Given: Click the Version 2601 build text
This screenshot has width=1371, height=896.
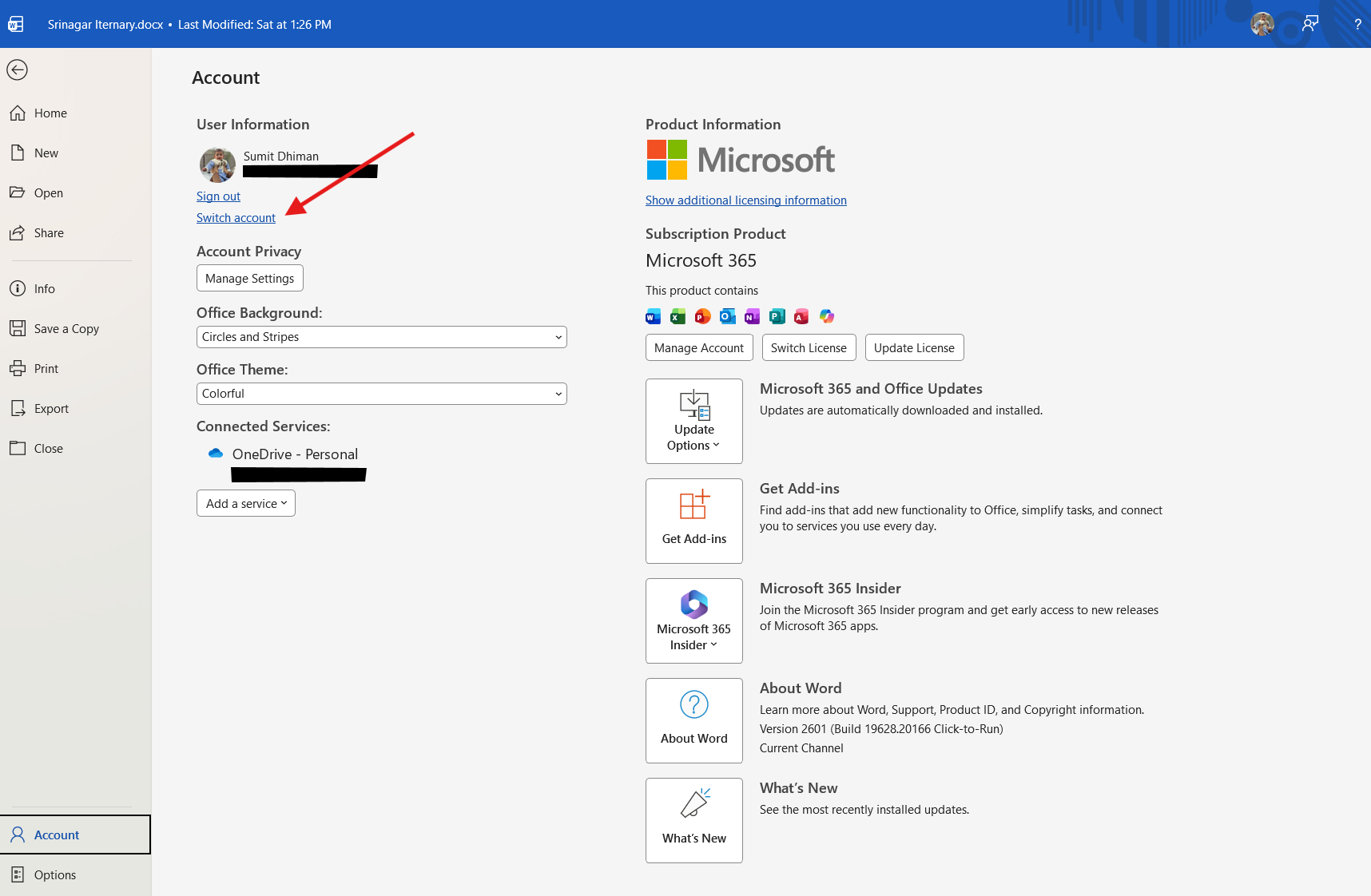Looking at the screenshot, I should click(x=881, y=729).
